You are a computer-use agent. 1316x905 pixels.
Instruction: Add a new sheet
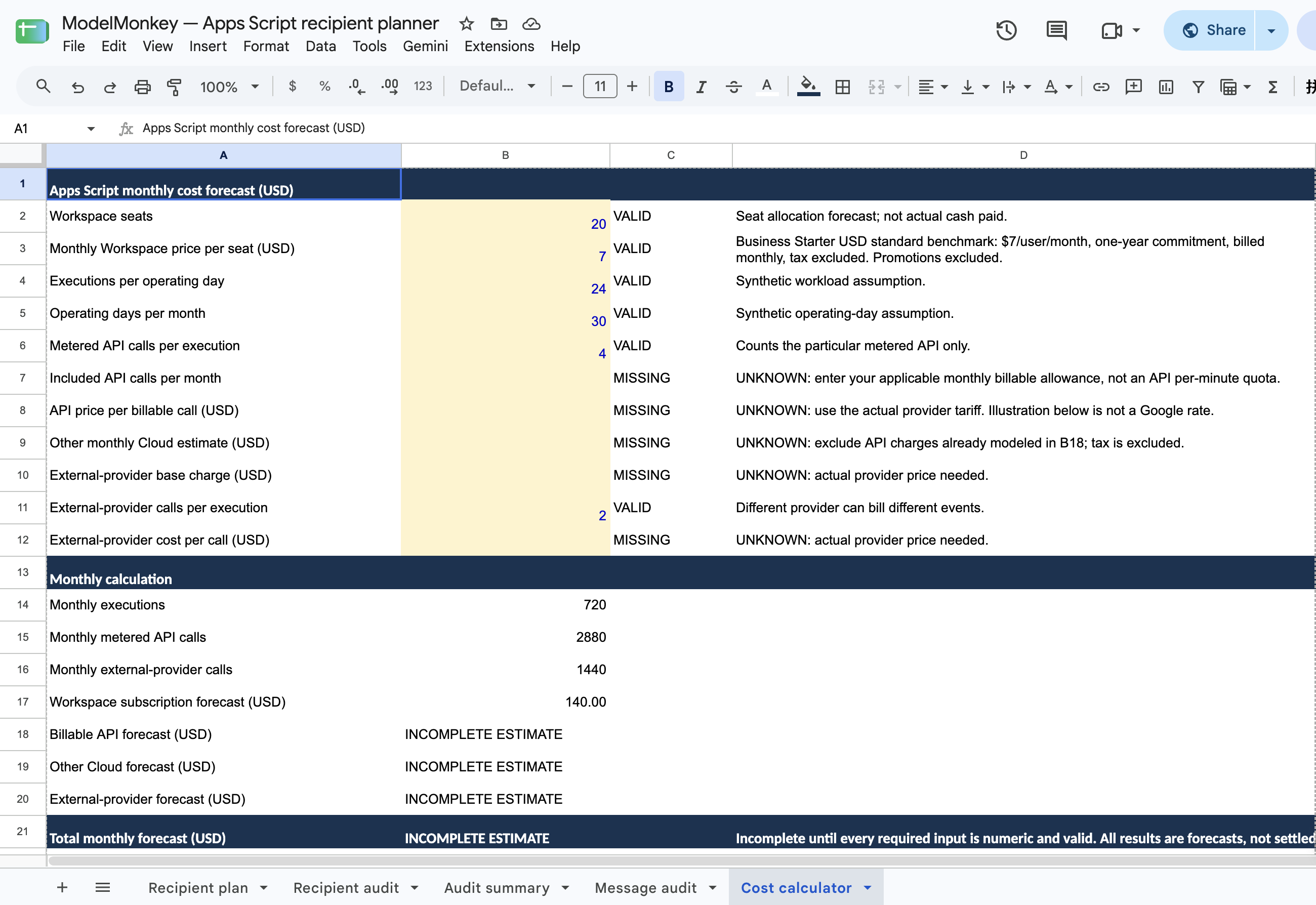(62, 887)
